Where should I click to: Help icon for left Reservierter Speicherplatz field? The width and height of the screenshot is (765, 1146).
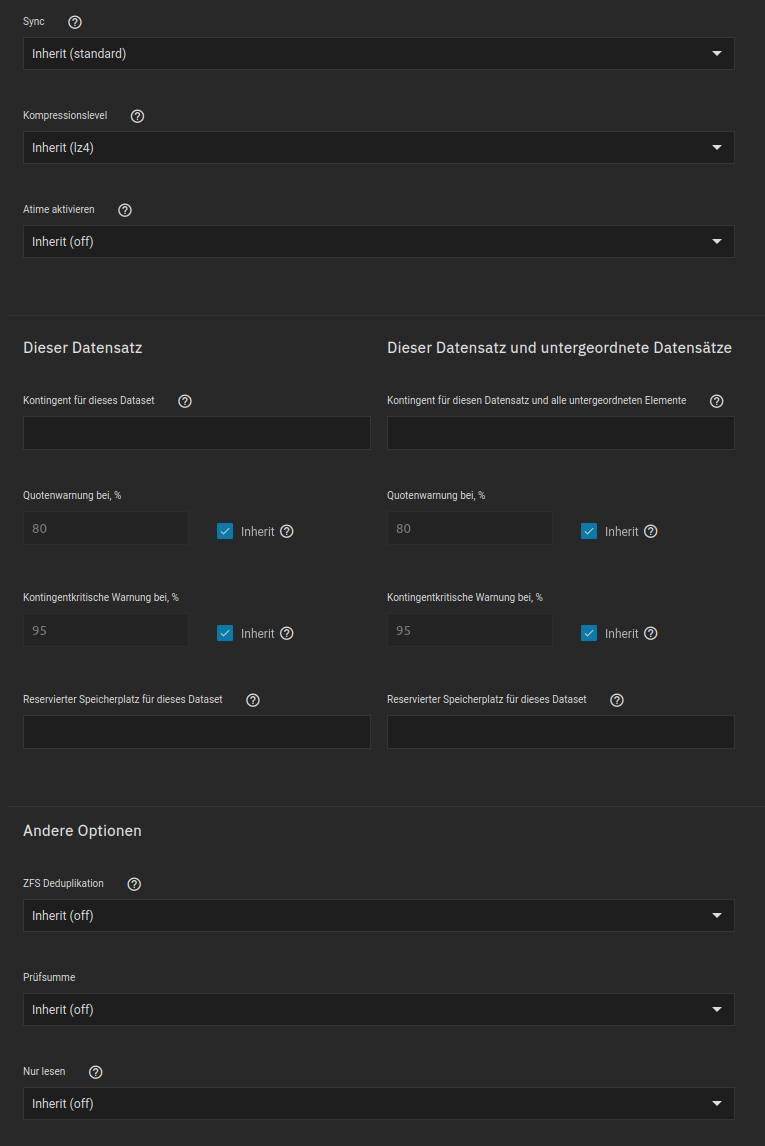point(253,700)
